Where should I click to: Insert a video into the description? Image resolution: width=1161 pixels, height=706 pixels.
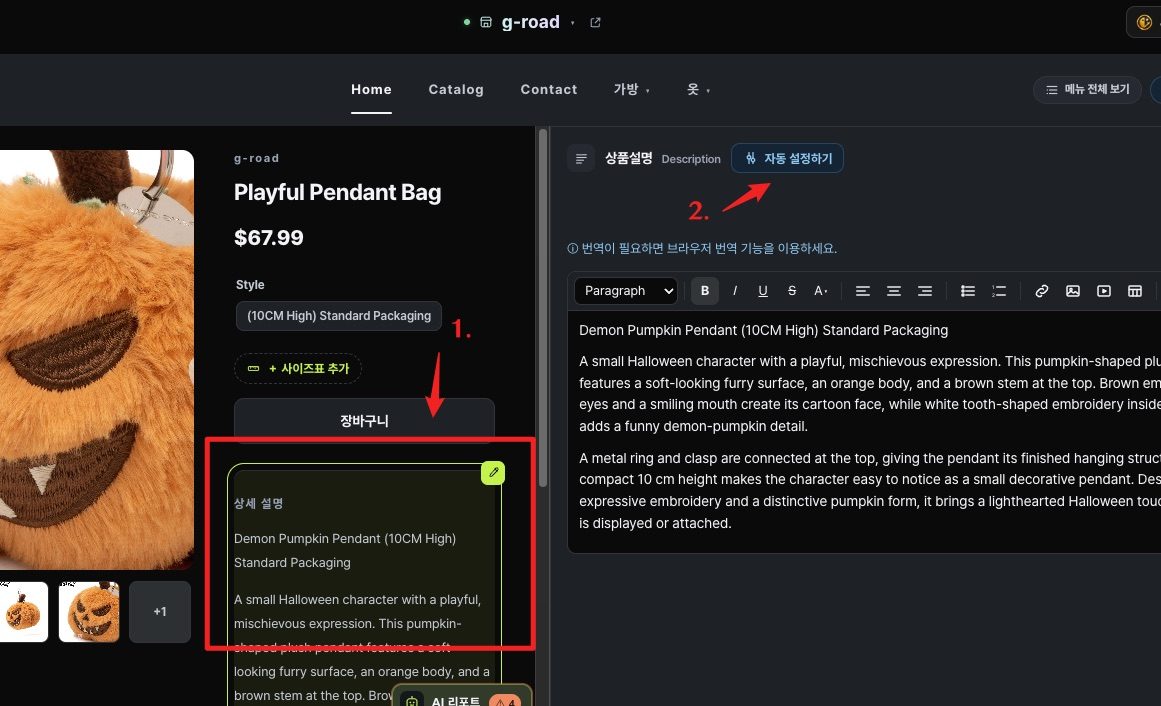pos(1104,290)
